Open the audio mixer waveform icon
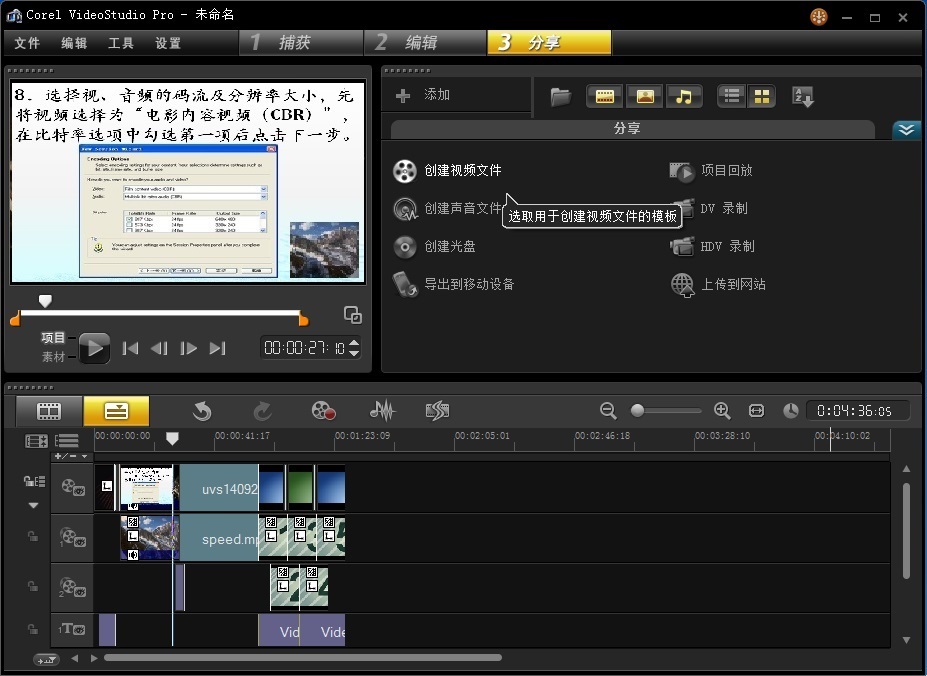Viewport: 927px width, 676px height. point(382,410)
